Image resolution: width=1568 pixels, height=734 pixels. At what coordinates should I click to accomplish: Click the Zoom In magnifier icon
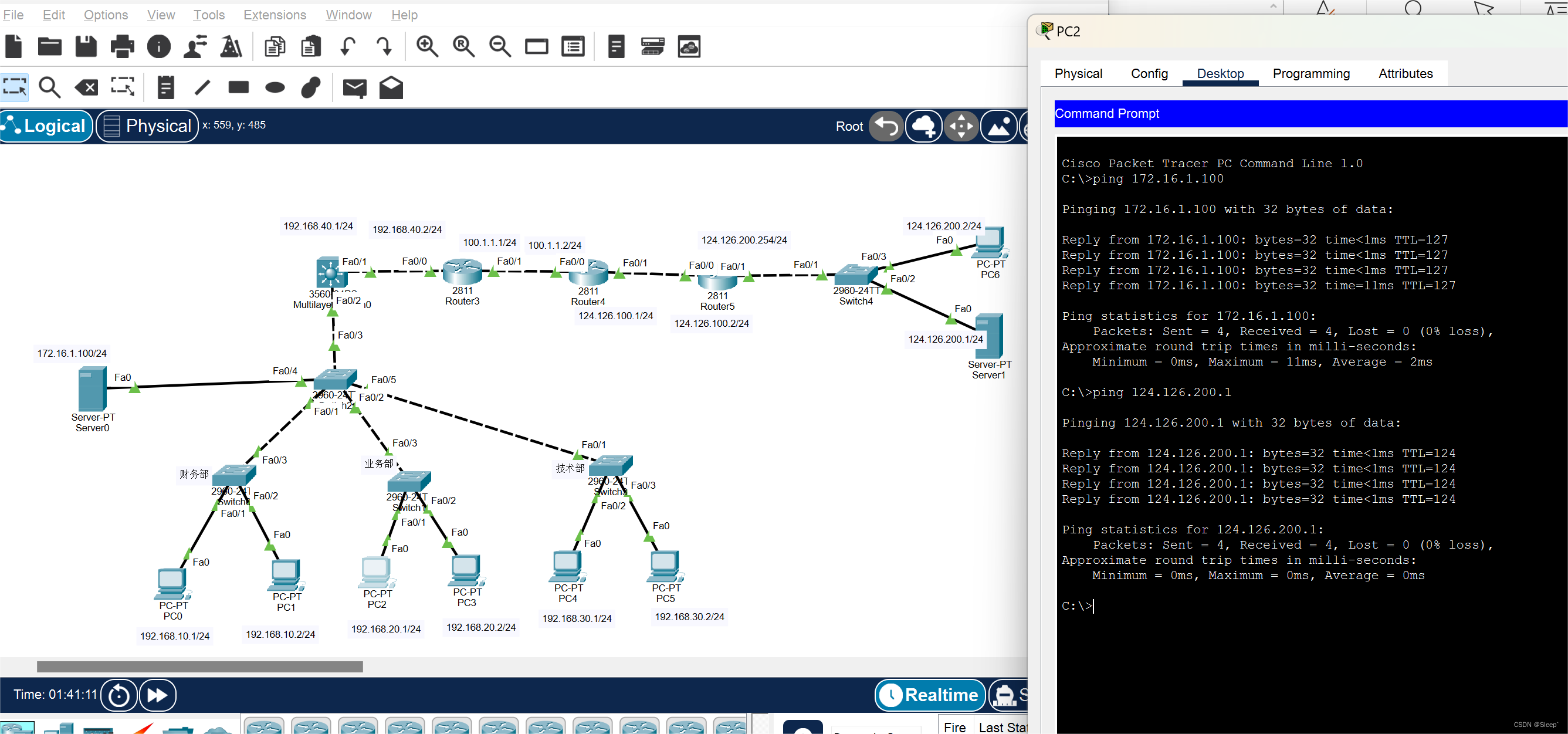pyautogui.click(x=426, y=46)
